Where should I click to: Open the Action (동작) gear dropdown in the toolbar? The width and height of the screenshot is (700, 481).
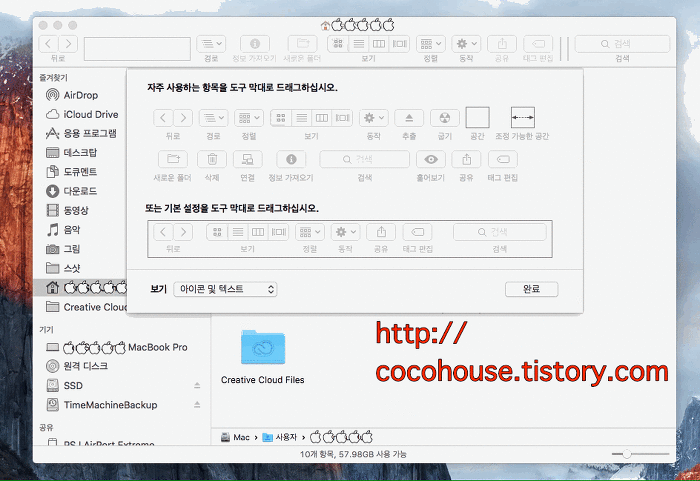[466, 44]
